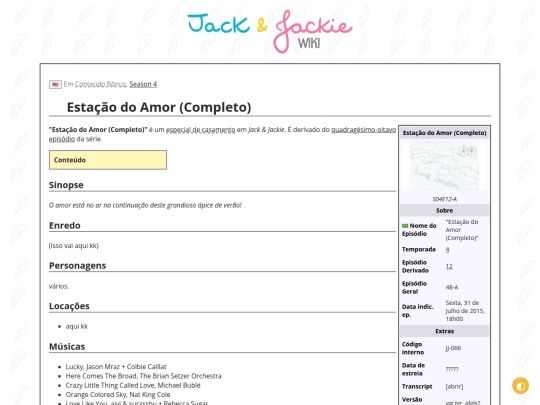The height and width of the screenshot is (405, 540).
Task: Click the 'aqui kk' list item
Action: [76, 326]
